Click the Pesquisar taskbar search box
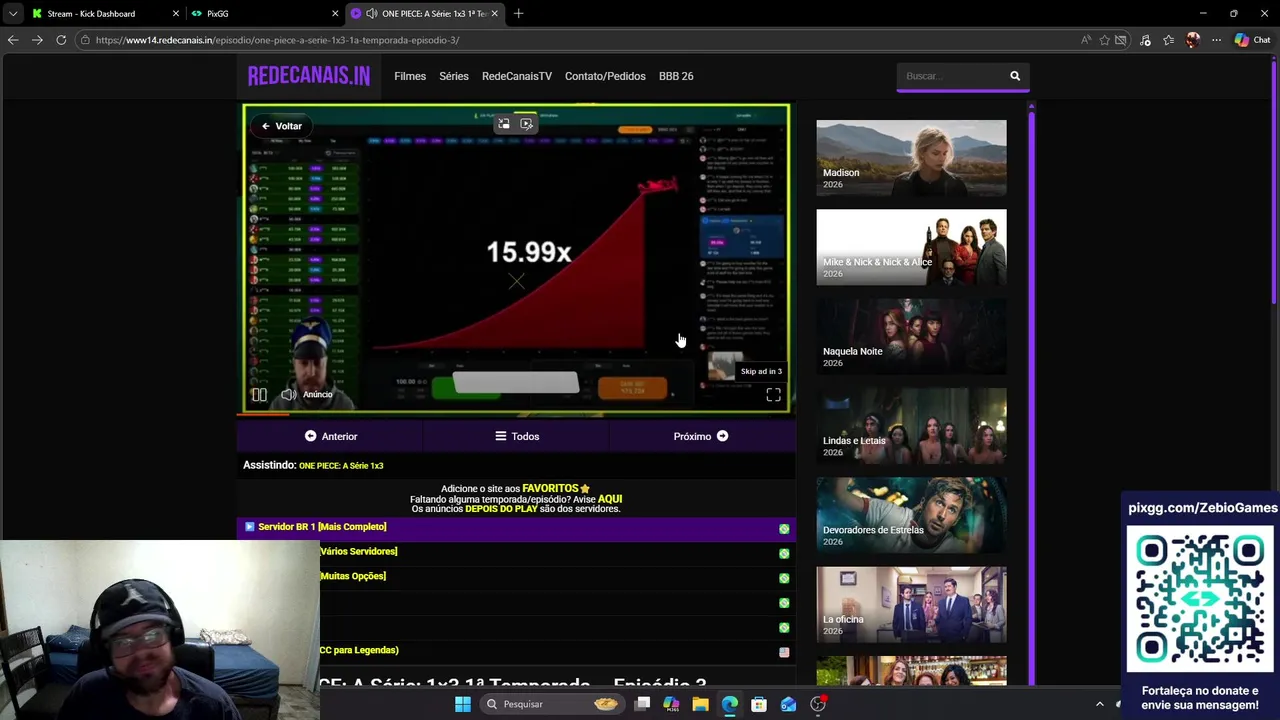The width and height of the screenshot is (1280, 720). [x=553, y=704]
